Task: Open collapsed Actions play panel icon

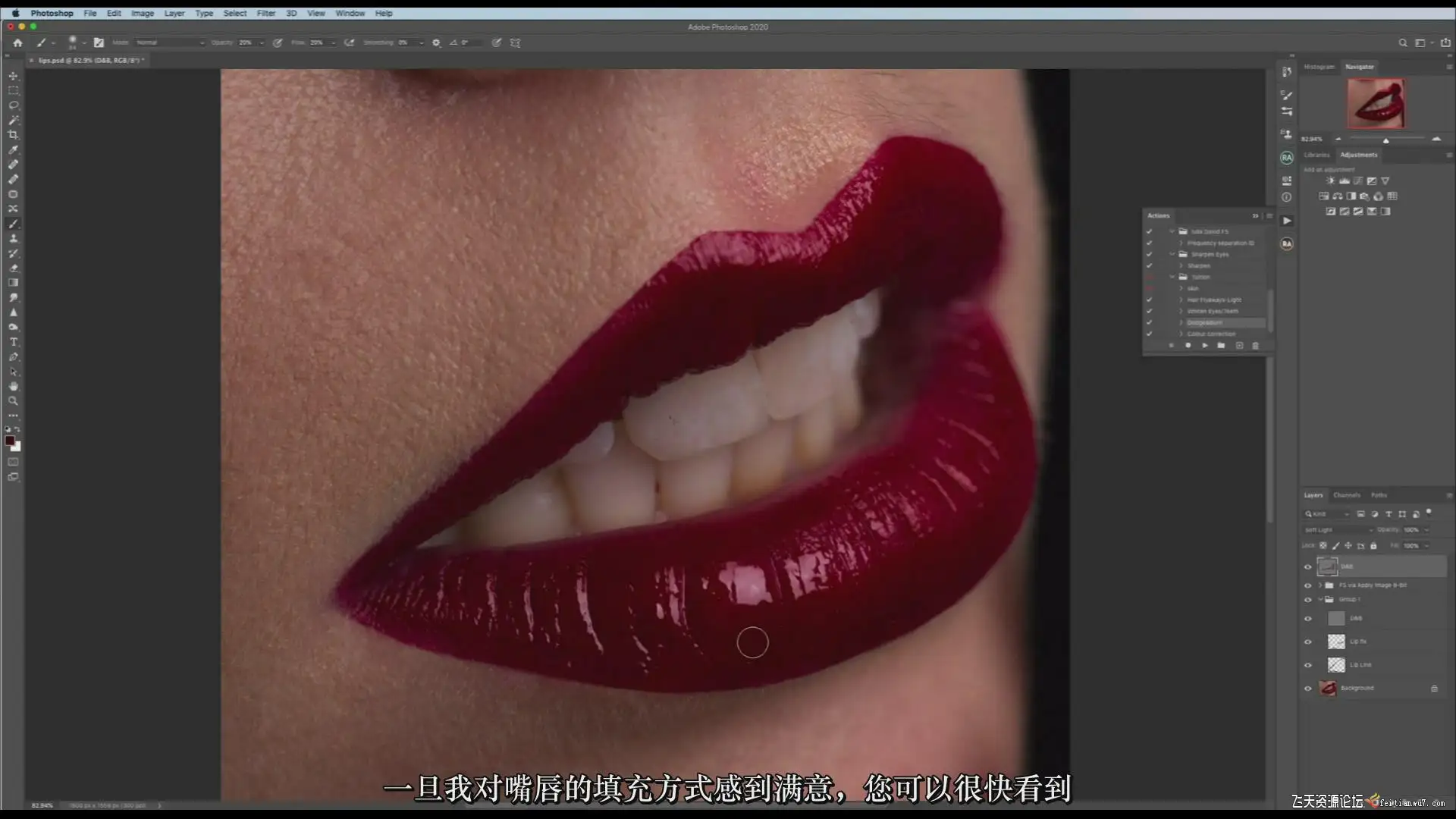Action: pyautogui.click(x=1287, y=221)
